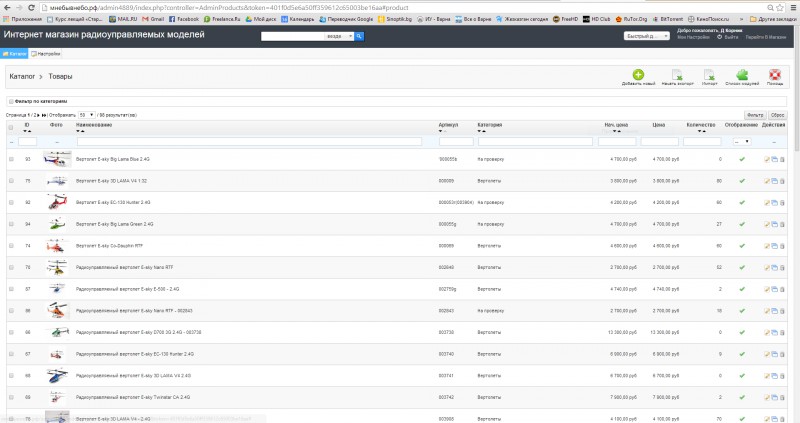Image resolution: width=800 pixels, height=423 pixels.
Task: Edit product Big Lama Blue 2.4G
Action: coord(767,159)
